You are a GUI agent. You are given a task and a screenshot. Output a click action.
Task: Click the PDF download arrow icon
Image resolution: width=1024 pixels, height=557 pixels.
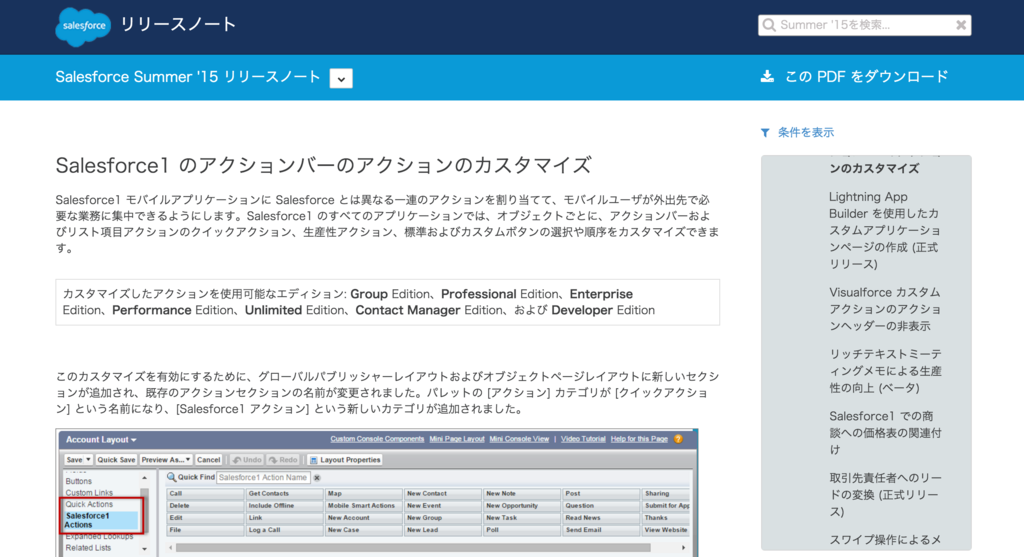tap(767, 76)
